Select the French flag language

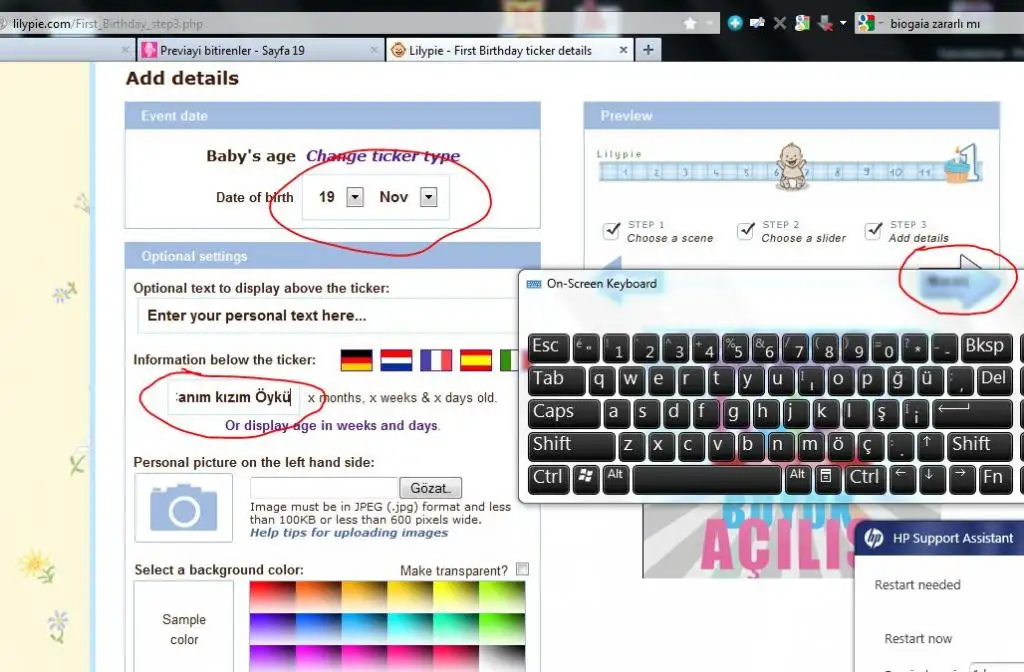pos(436,360)
